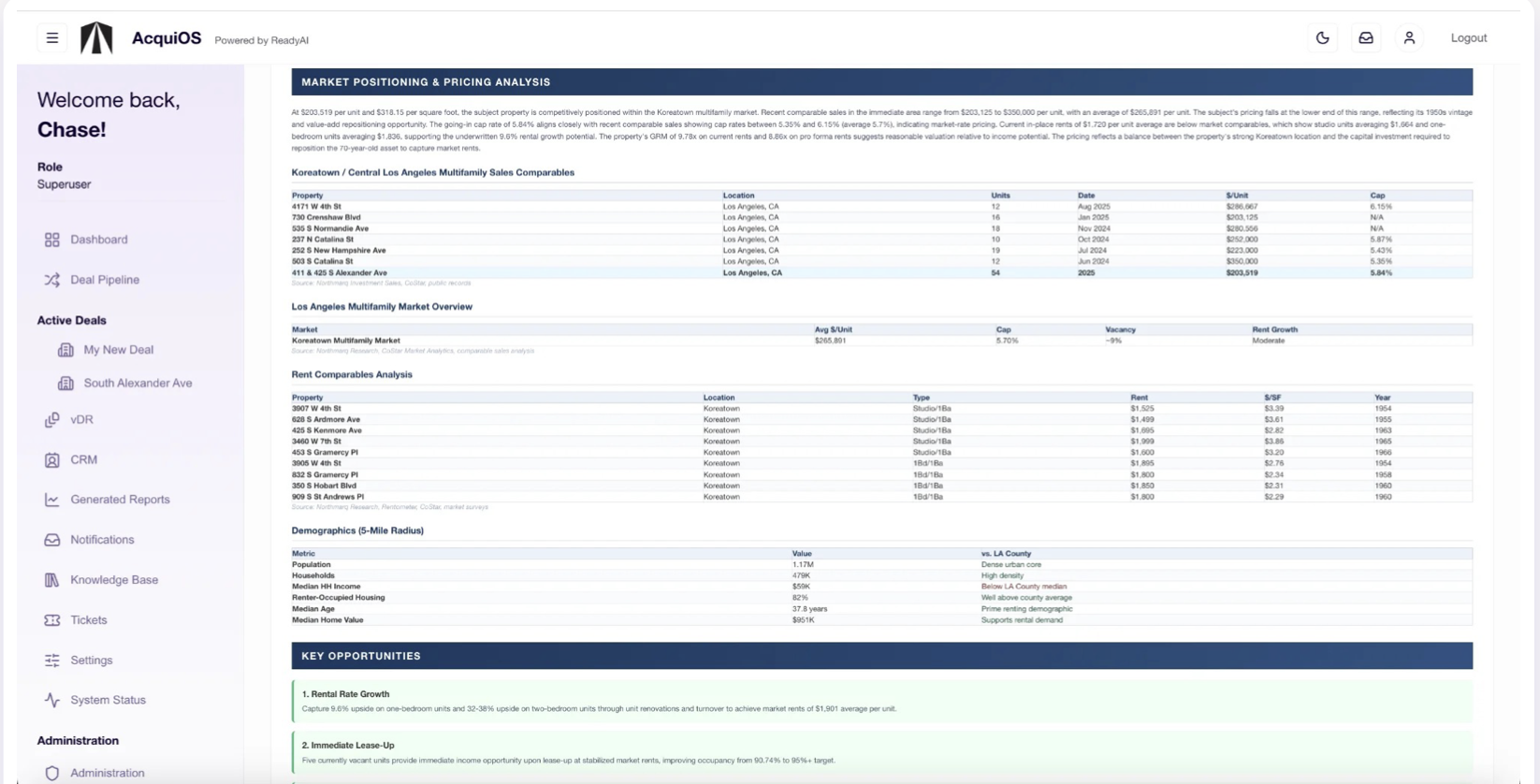1540x784 pixels.
Task: Click the building icon beside My New Deal
Action: point(65,350)
